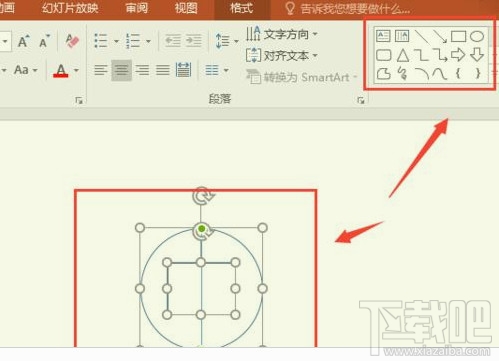Open the paragraph dialog launcher
The width and height of the screenshot is (499, 361).
click(360, 100)
